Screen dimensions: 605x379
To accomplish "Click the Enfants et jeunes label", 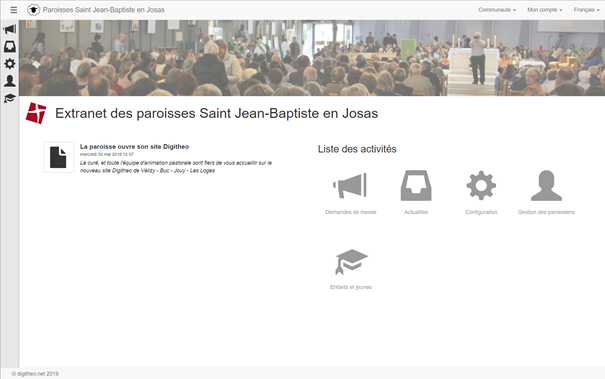I will pyautogui.click(x=351, y=287).
